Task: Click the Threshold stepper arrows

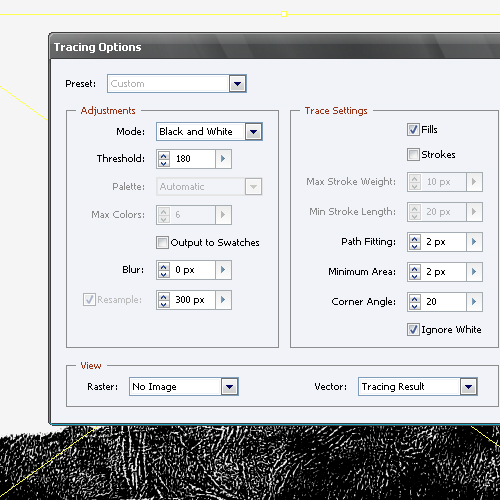Action: pyautogui.click(x=163, y=159)
